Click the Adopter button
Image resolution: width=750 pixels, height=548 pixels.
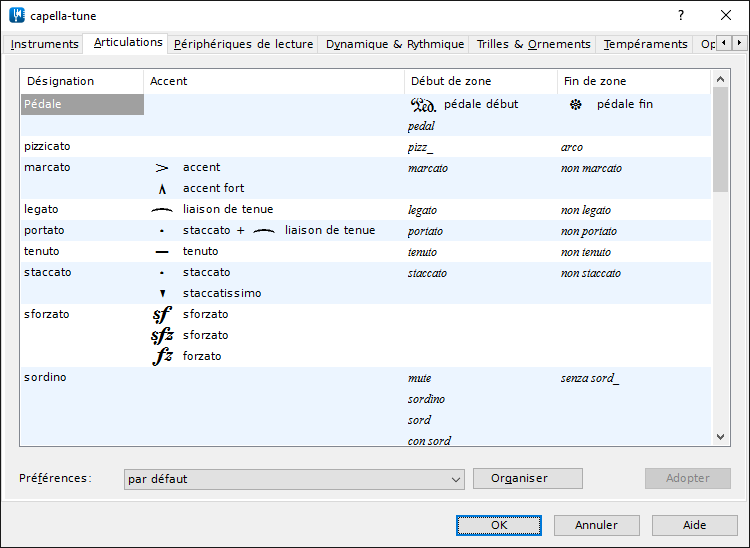688,478
